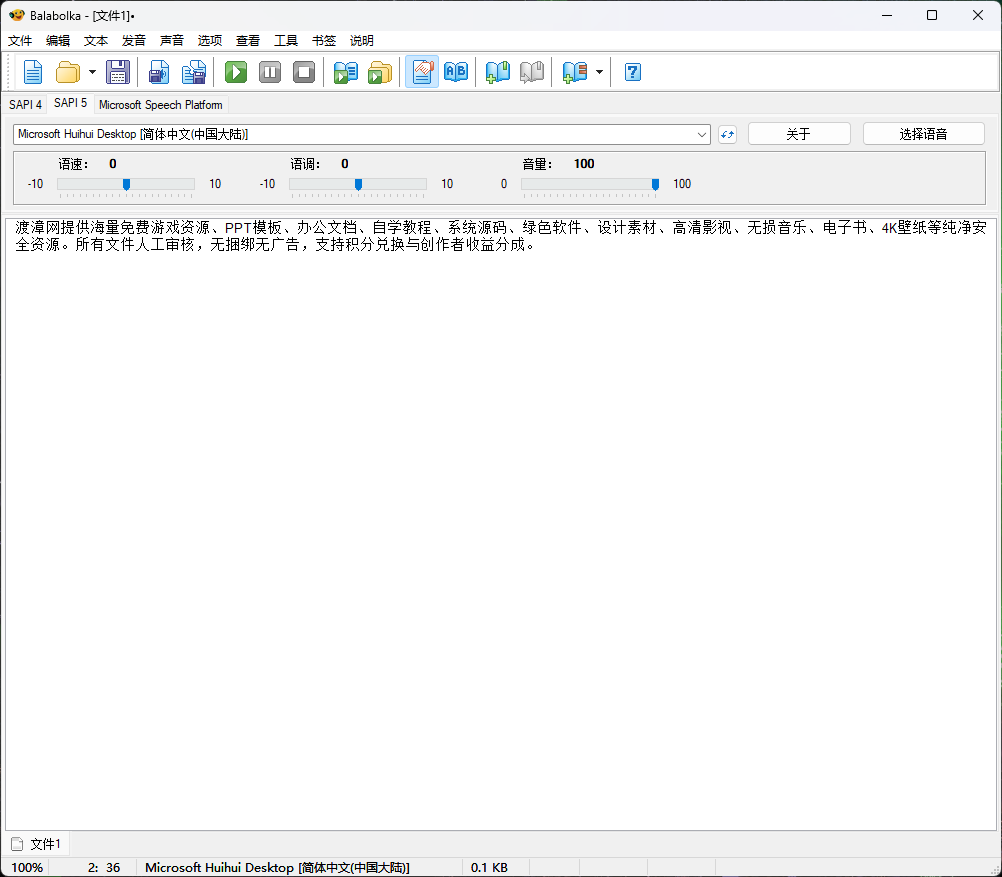Screen dimensions: 1002x877
Task: Open the AB homographs panel icon
Action: [x=456, y=72]
